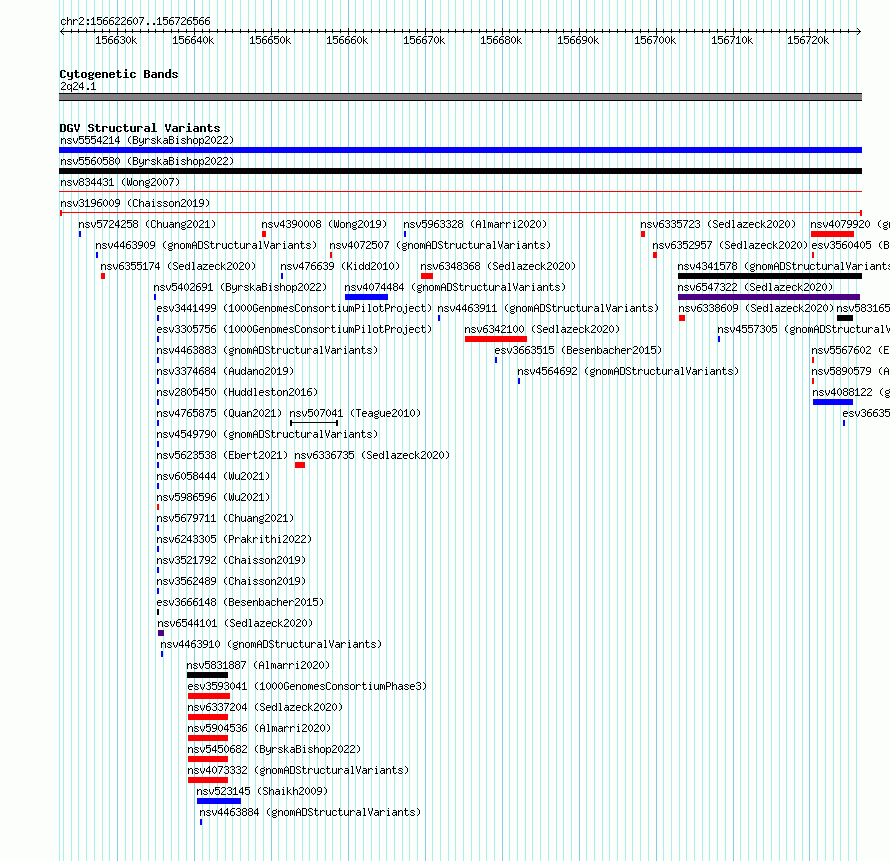Select the purple nsv6547322 variant bar
Viewport: 890px width, 861px height.
769,297
